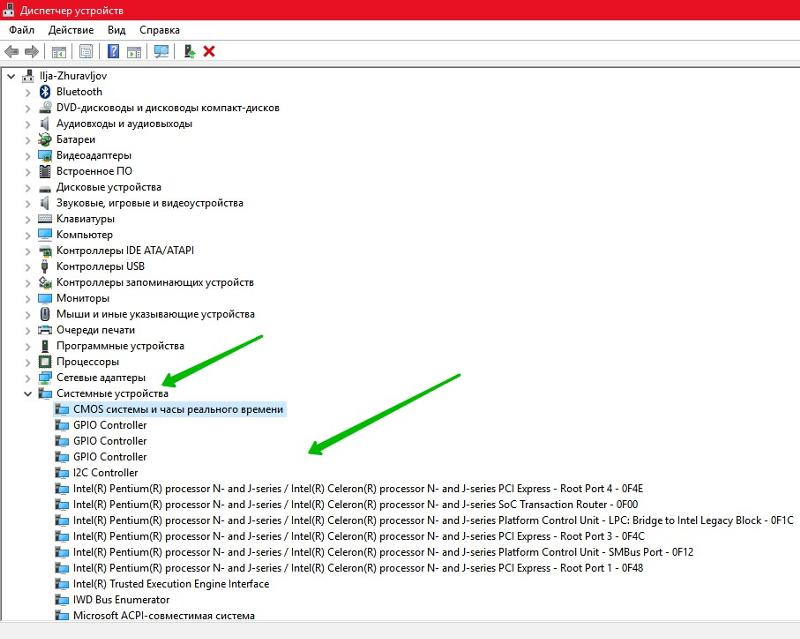Open the Файл menu
This screenshot has height=639, width=800.
click(x=21, y=30)
